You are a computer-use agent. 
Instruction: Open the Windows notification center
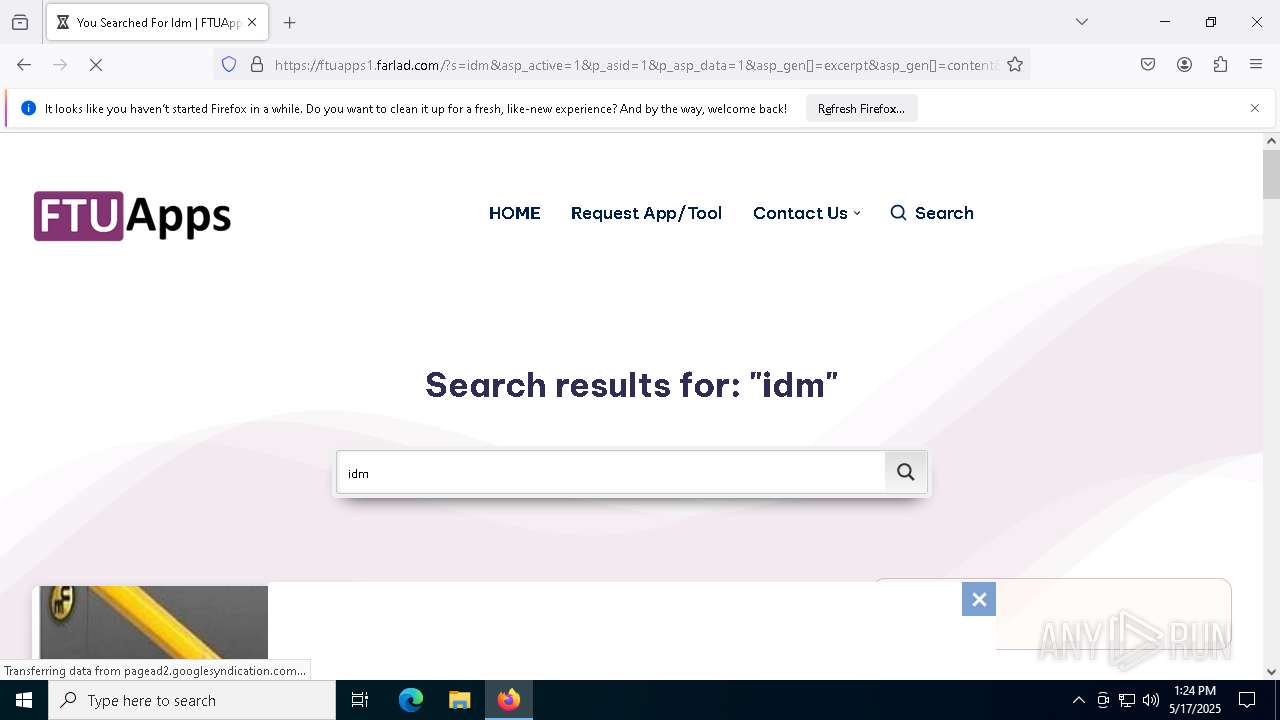tap(1247, 700)
